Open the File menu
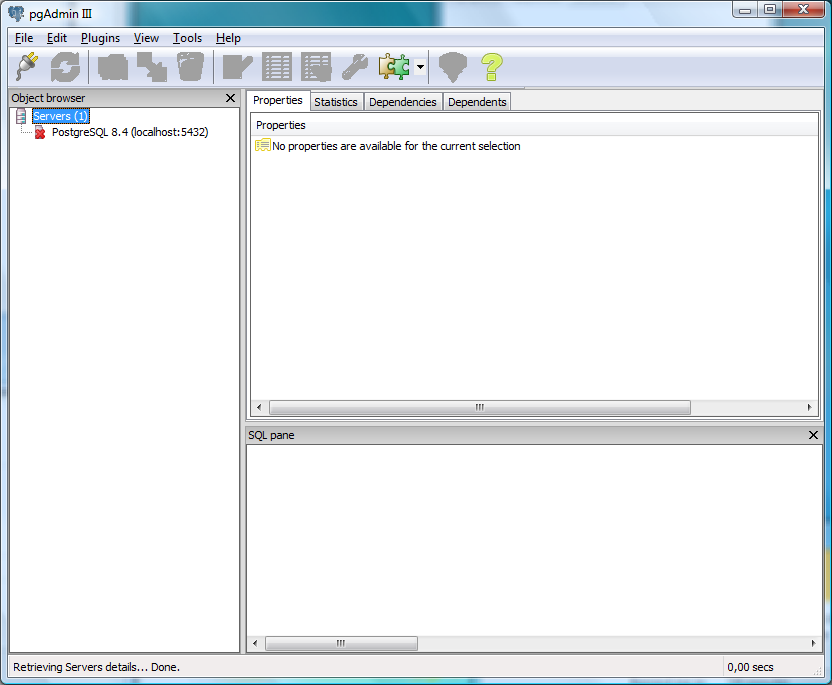The image size is (832, 685). 24,38
